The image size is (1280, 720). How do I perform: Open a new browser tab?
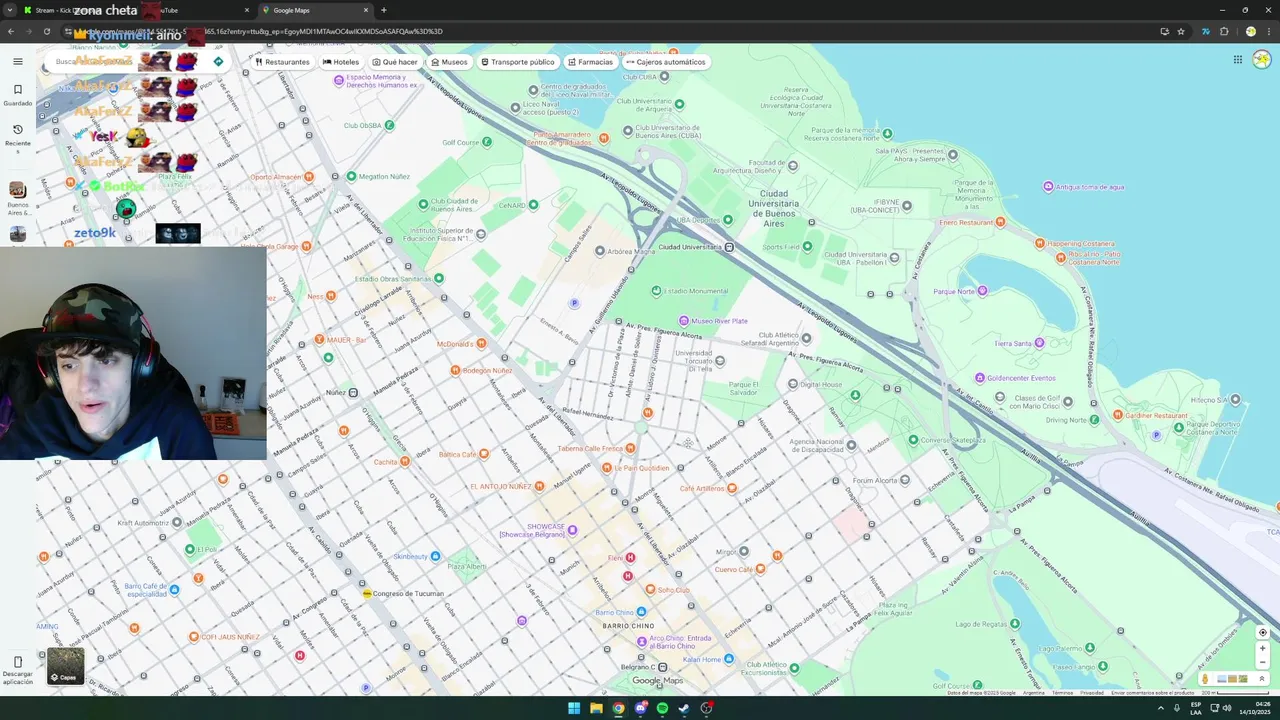coord(383,10)
